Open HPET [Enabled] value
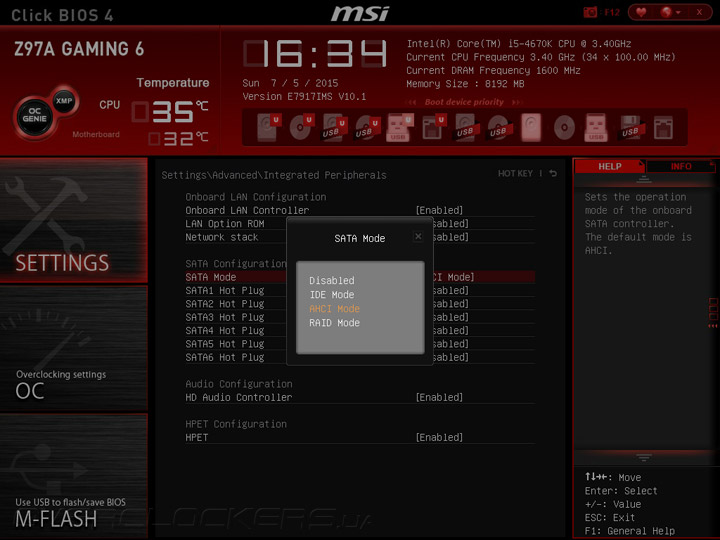 pyautogui.click(x=439, y=437)
